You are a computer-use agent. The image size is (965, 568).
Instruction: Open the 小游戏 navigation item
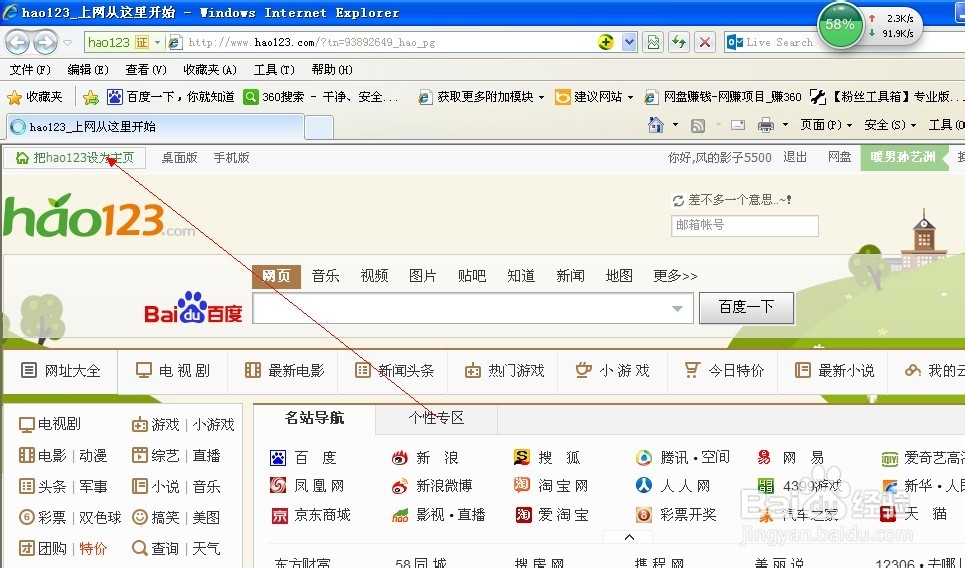coord(613,370)
